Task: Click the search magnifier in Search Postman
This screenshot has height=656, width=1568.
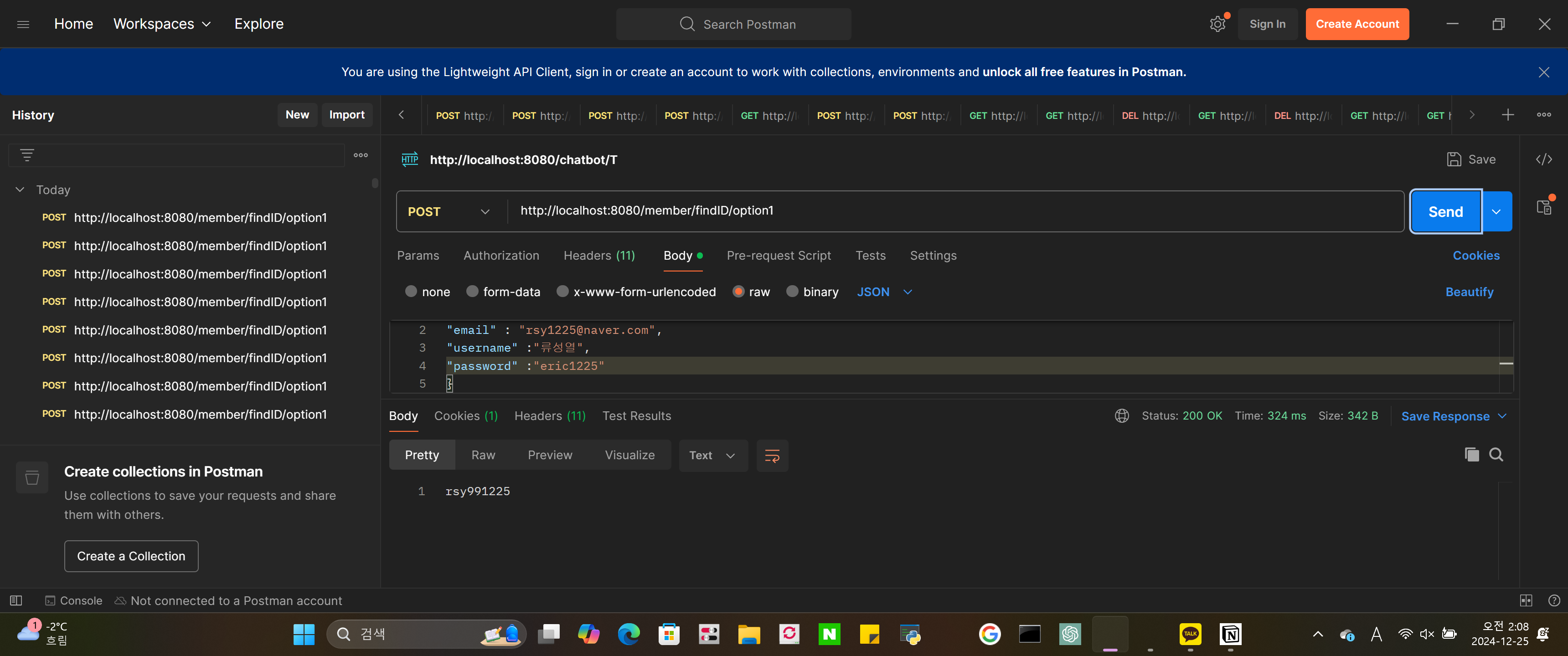Action: tap(687, 24)
